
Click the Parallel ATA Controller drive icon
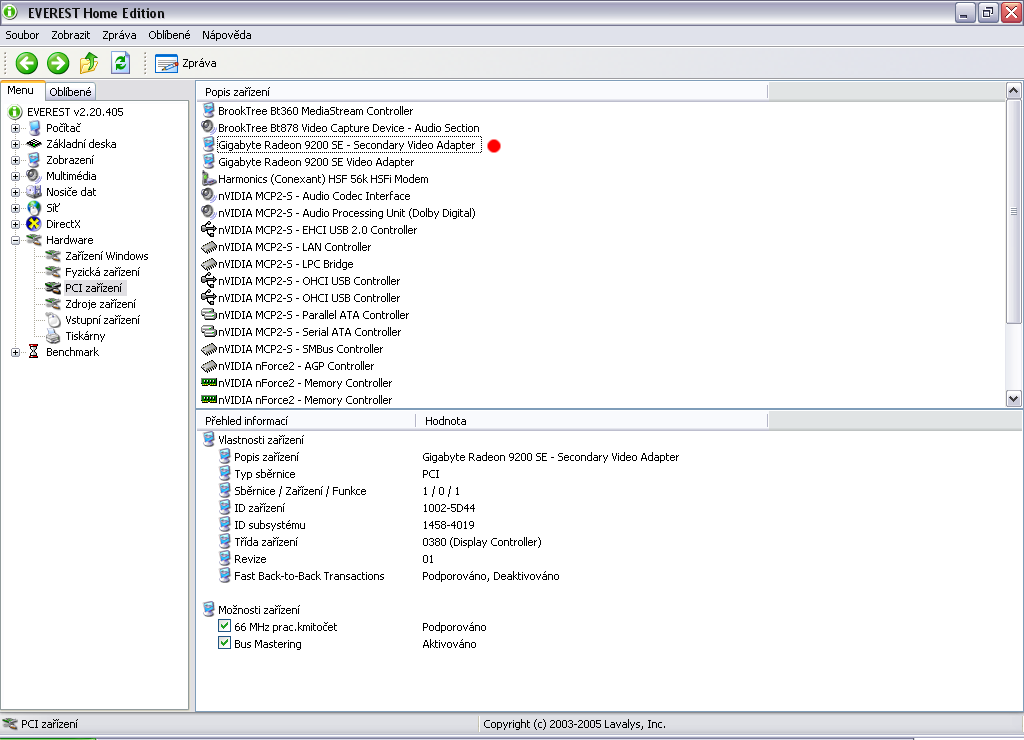[208, 315]
